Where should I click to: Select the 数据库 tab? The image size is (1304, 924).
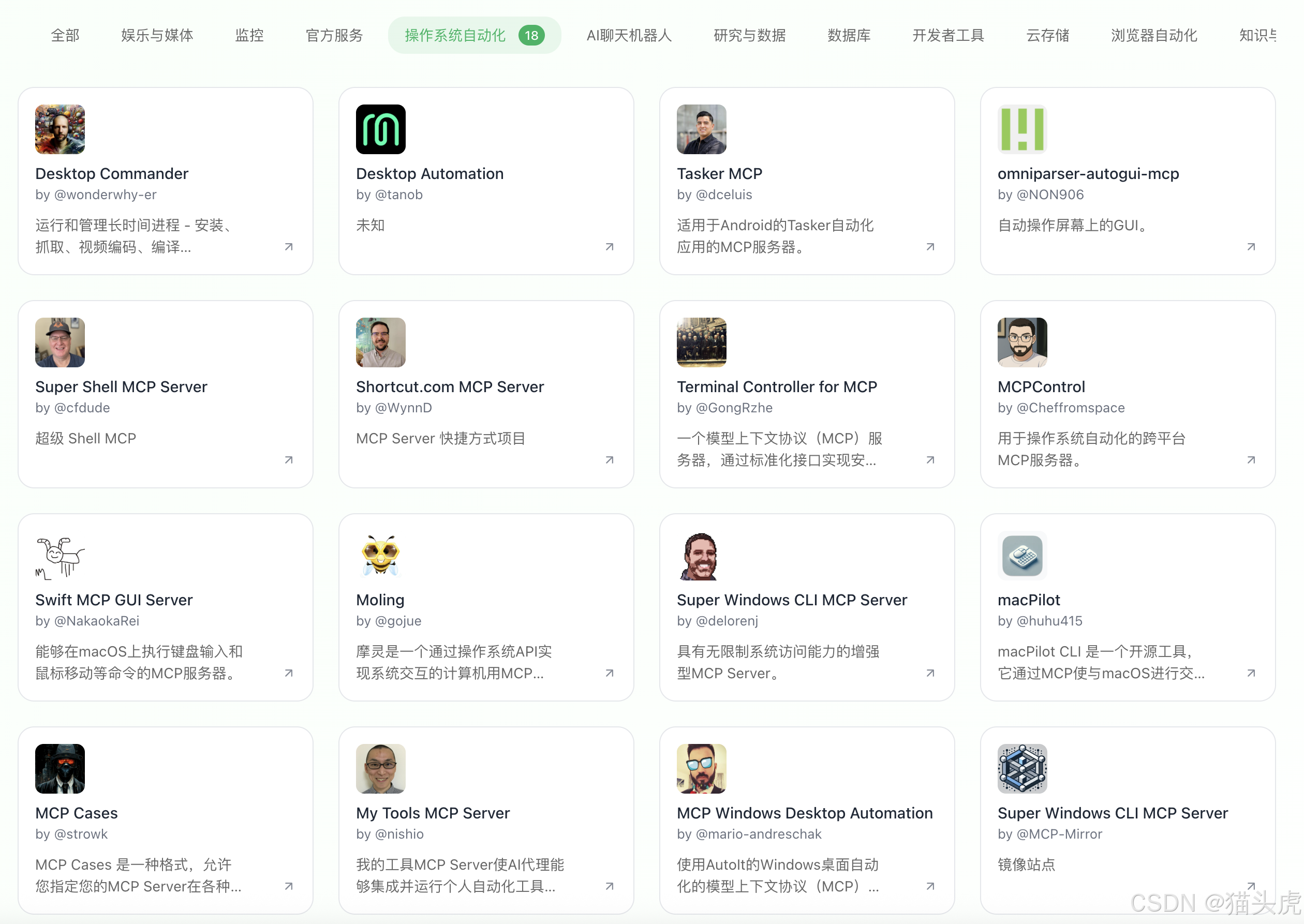tap(849, 35)
